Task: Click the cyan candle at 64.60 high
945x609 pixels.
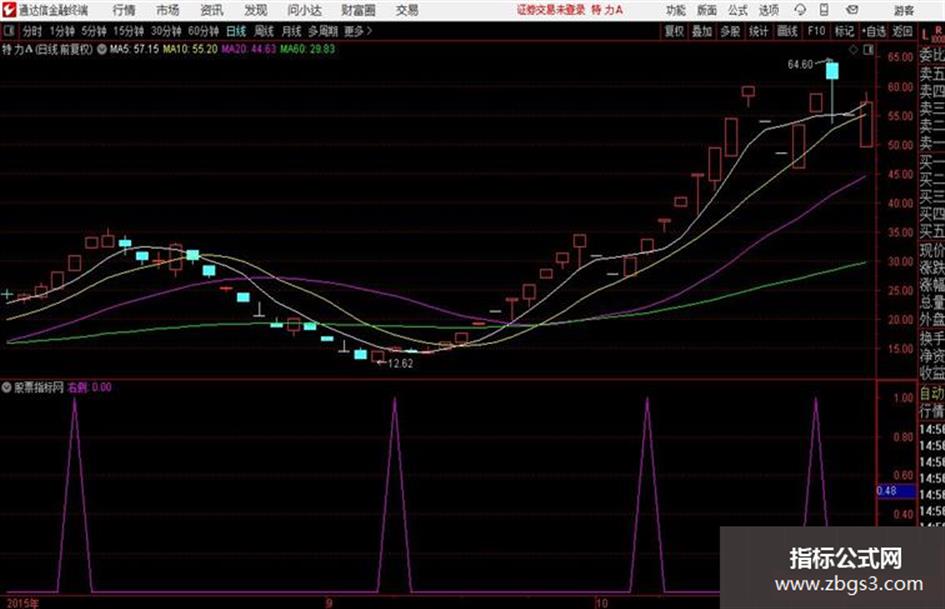Action: 832,71
